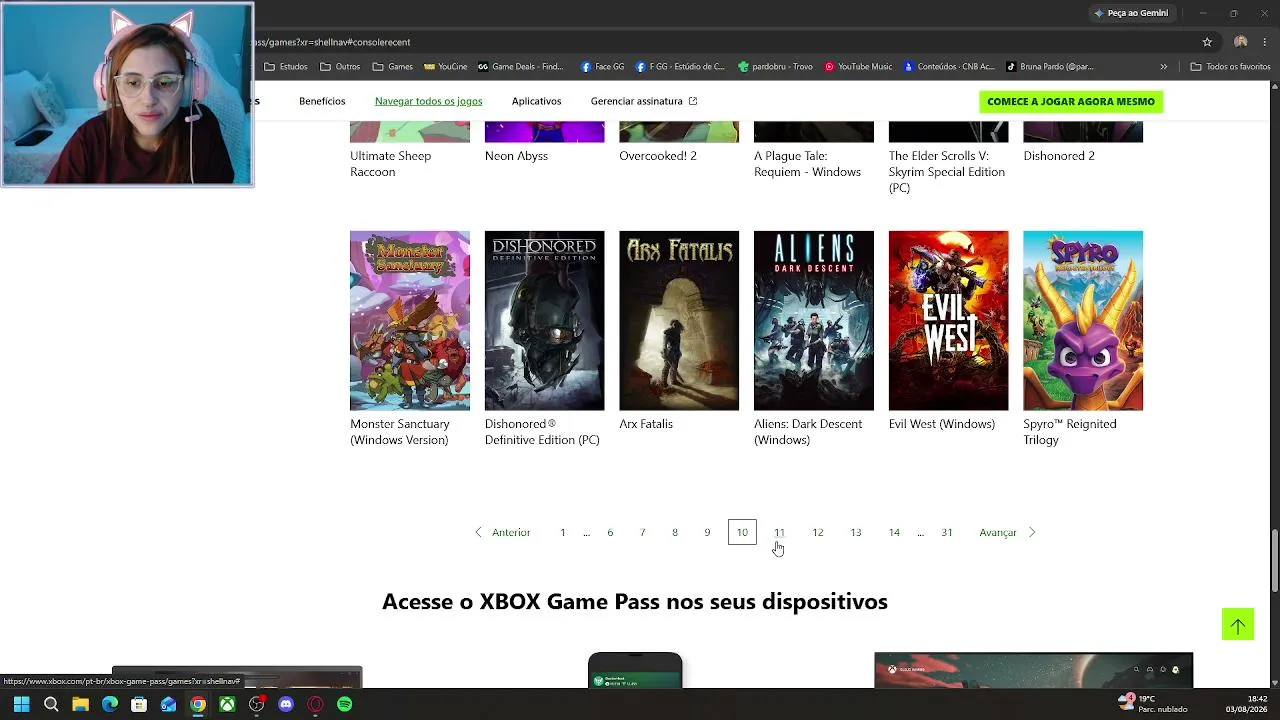Open the F GG - Estúdio bookmark
Screen dimensions: 1280x720
click(680, 67)
